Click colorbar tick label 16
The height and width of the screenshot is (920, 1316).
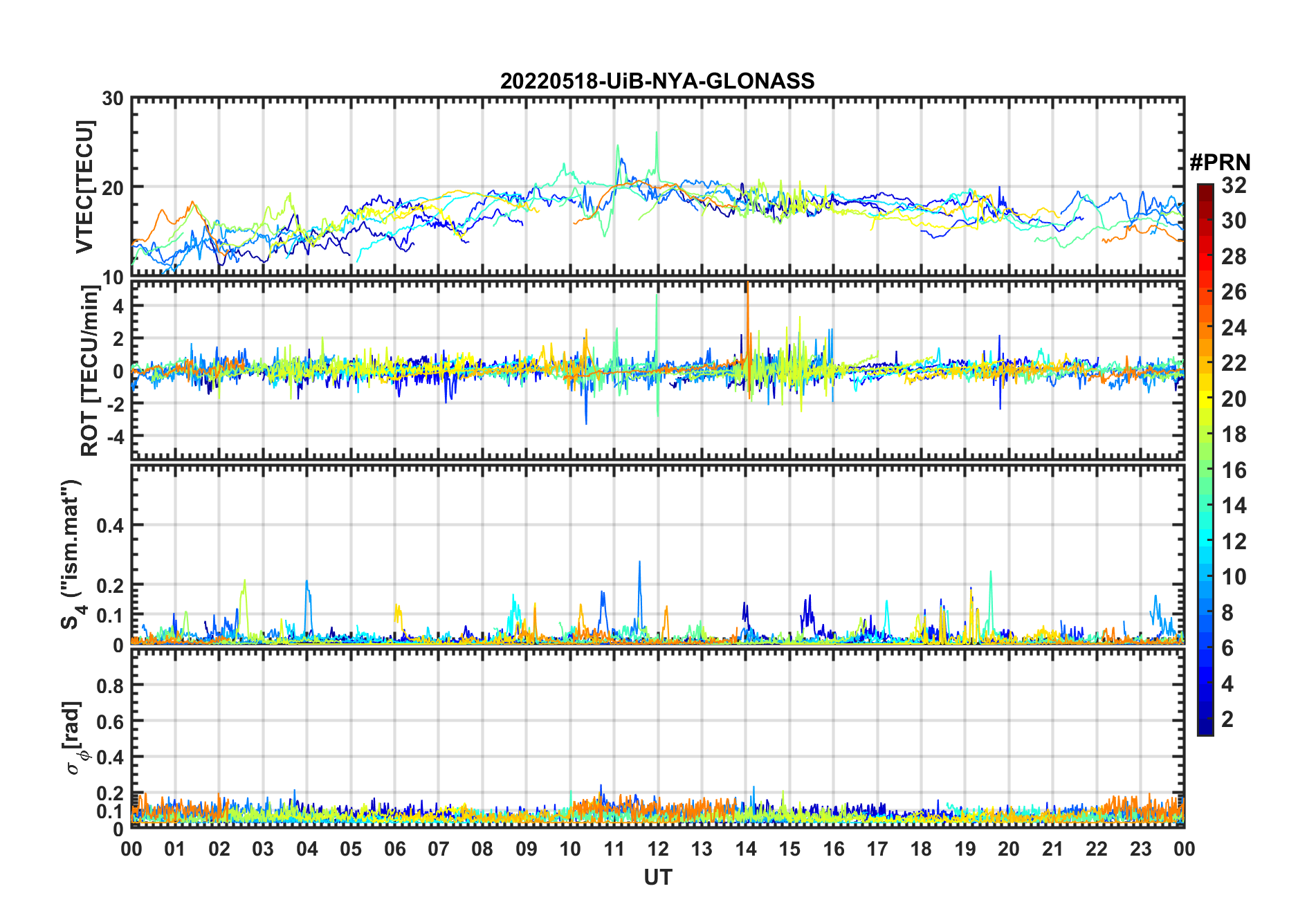coord(1234,470)
